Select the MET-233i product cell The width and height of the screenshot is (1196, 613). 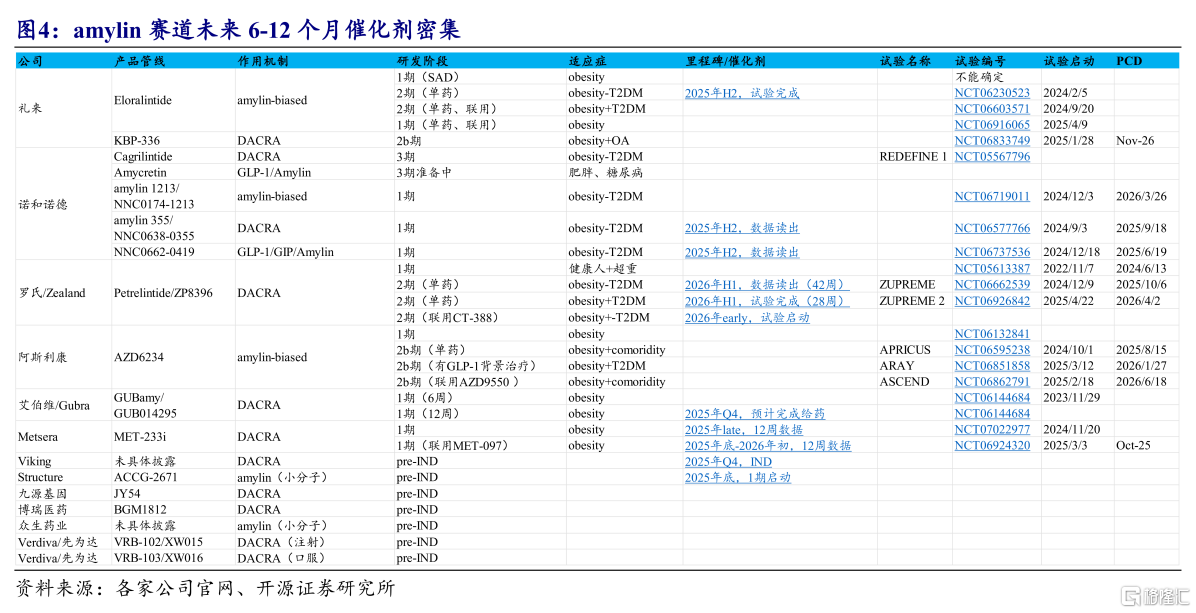pos(140,438)
